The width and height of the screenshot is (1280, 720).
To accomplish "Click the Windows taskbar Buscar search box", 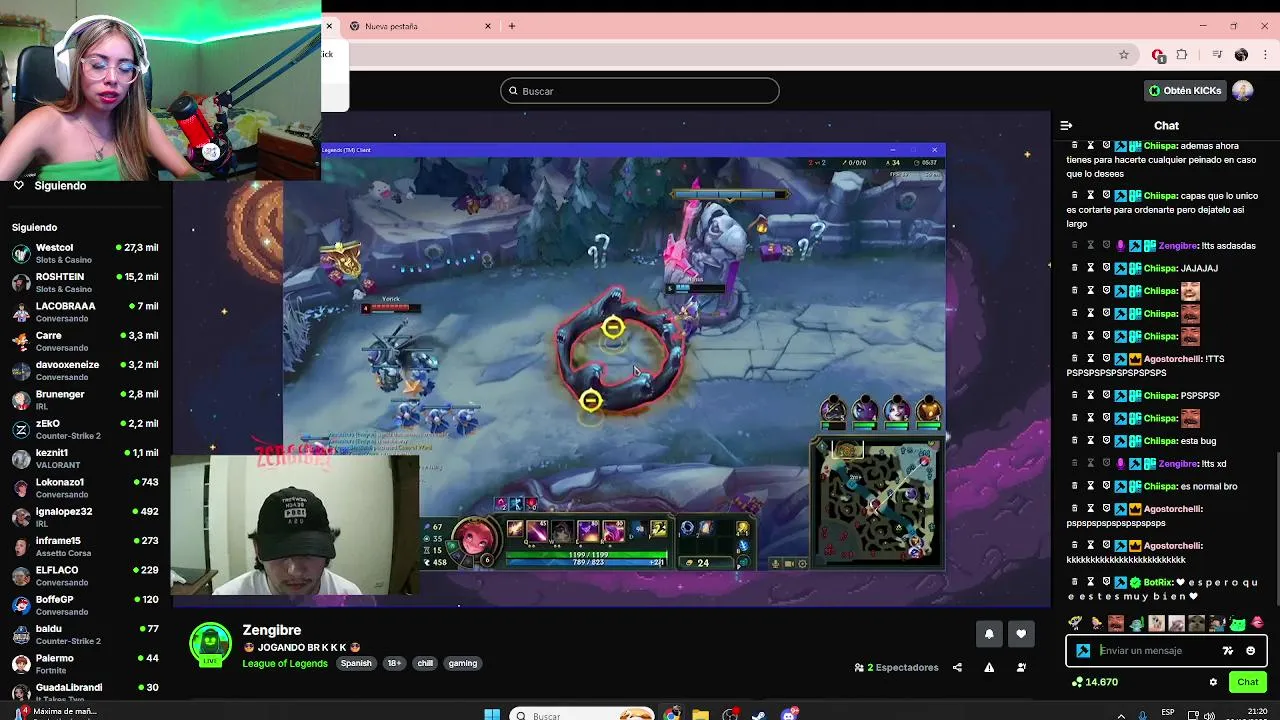I will 582,714.
